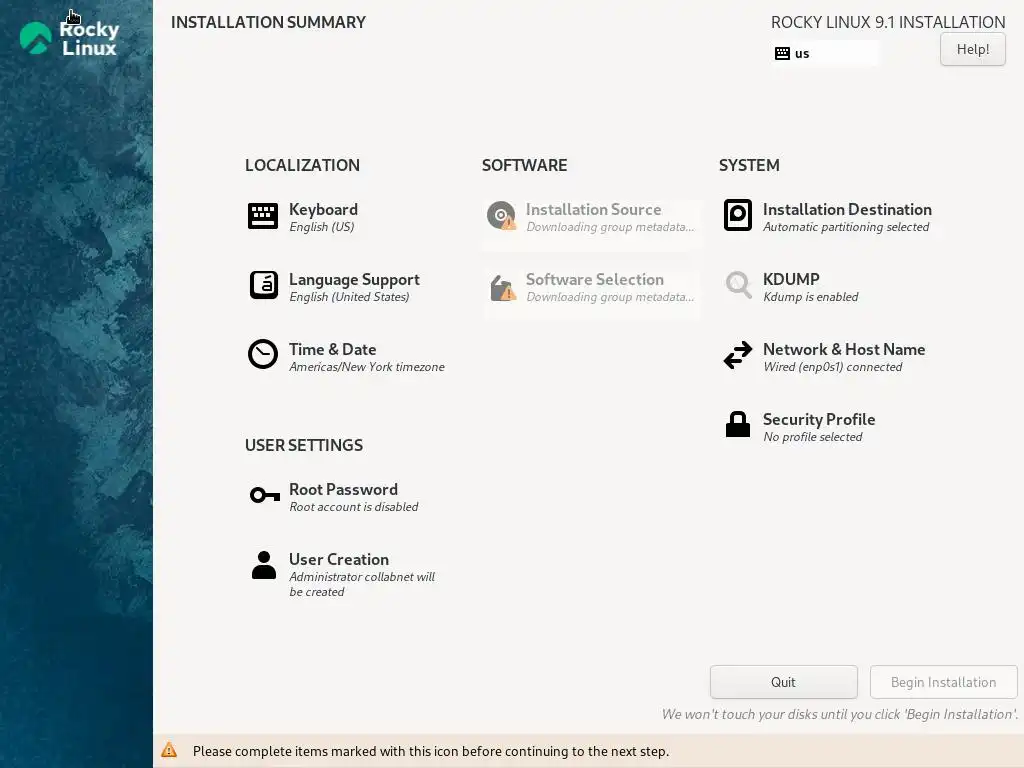Click 'English (United States)' language status
1024x768 pixels.
click(349, 296)
